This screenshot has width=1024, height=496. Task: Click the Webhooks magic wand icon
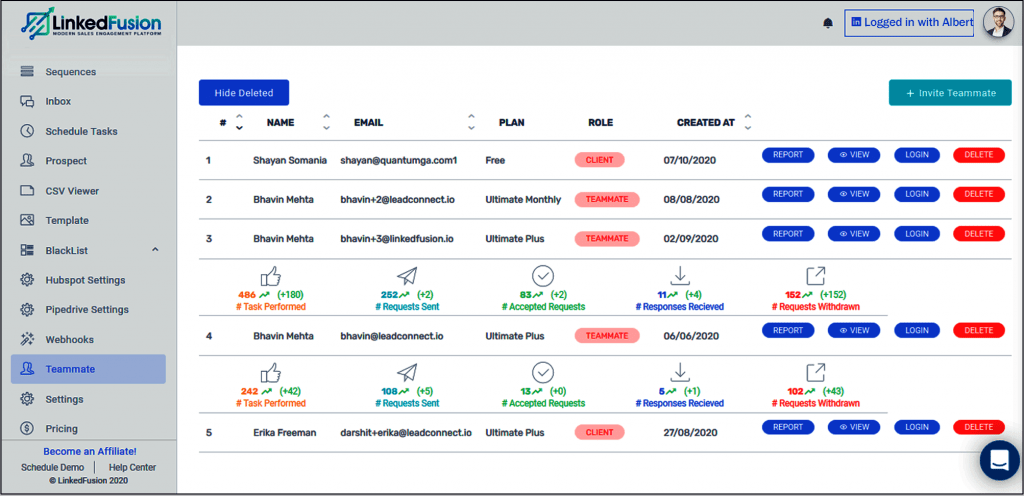tap(27, 339)
